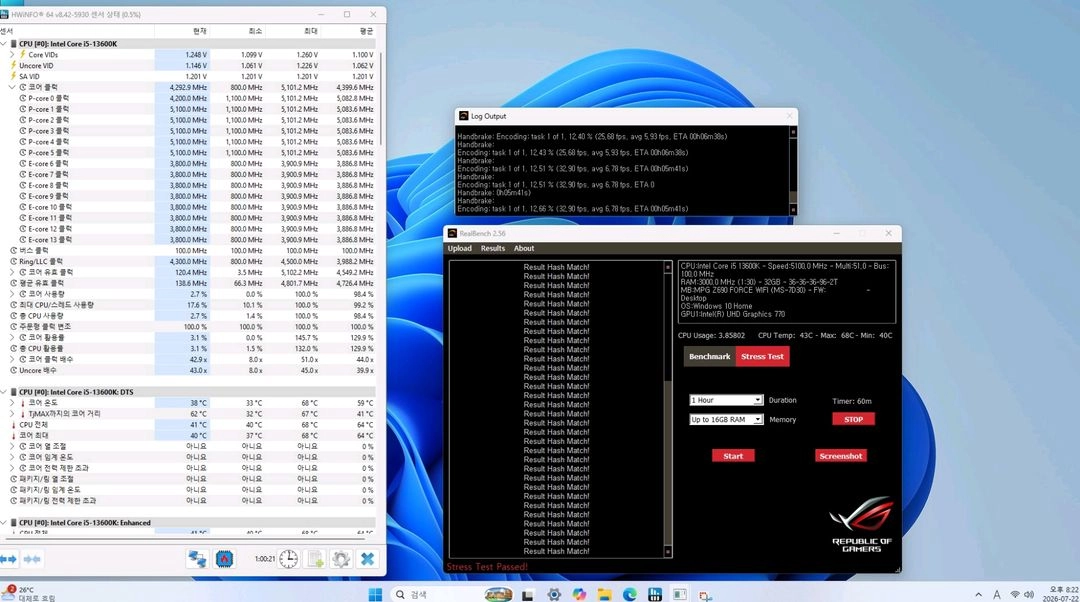Open Microsoft Edge in taskbar
This screenshot has height=602, width=1080.
[630, 594]
